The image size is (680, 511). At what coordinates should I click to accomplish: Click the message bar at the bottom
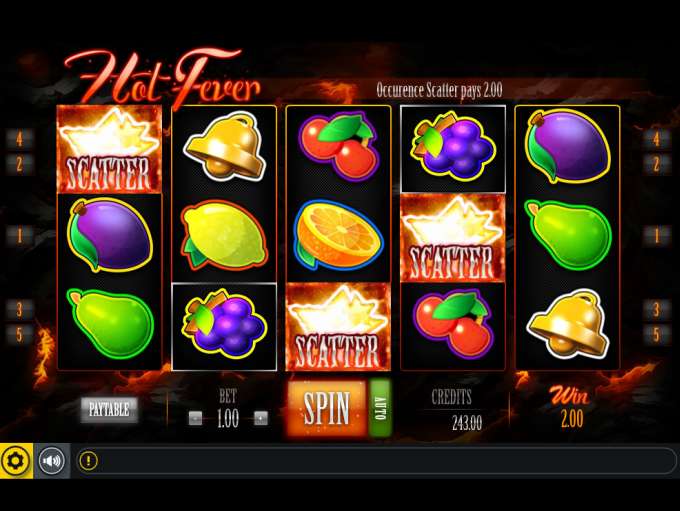tap(374, 461)
